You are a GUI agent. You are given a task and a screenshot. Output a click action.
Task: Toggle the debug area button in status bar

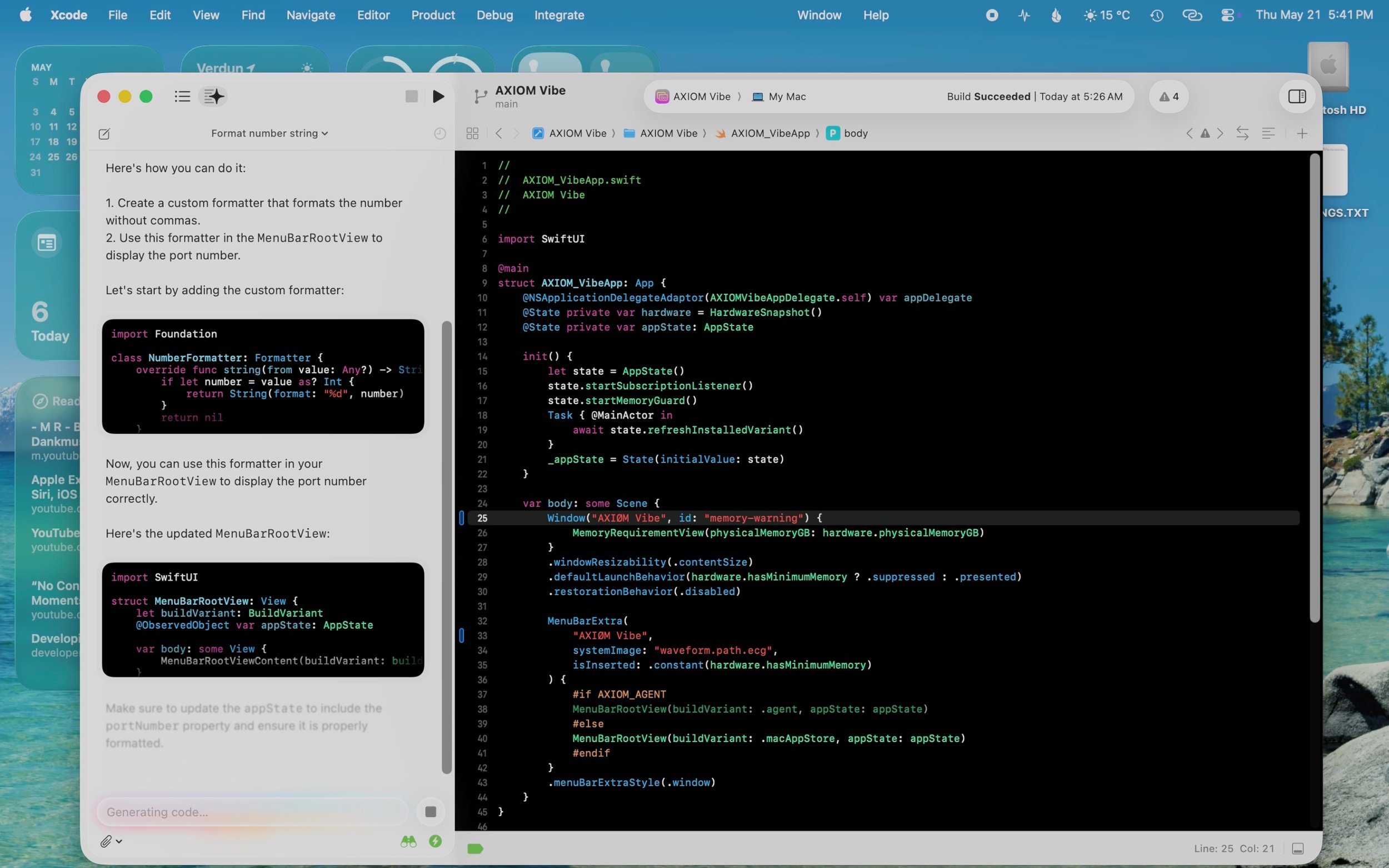point(1297,849)
